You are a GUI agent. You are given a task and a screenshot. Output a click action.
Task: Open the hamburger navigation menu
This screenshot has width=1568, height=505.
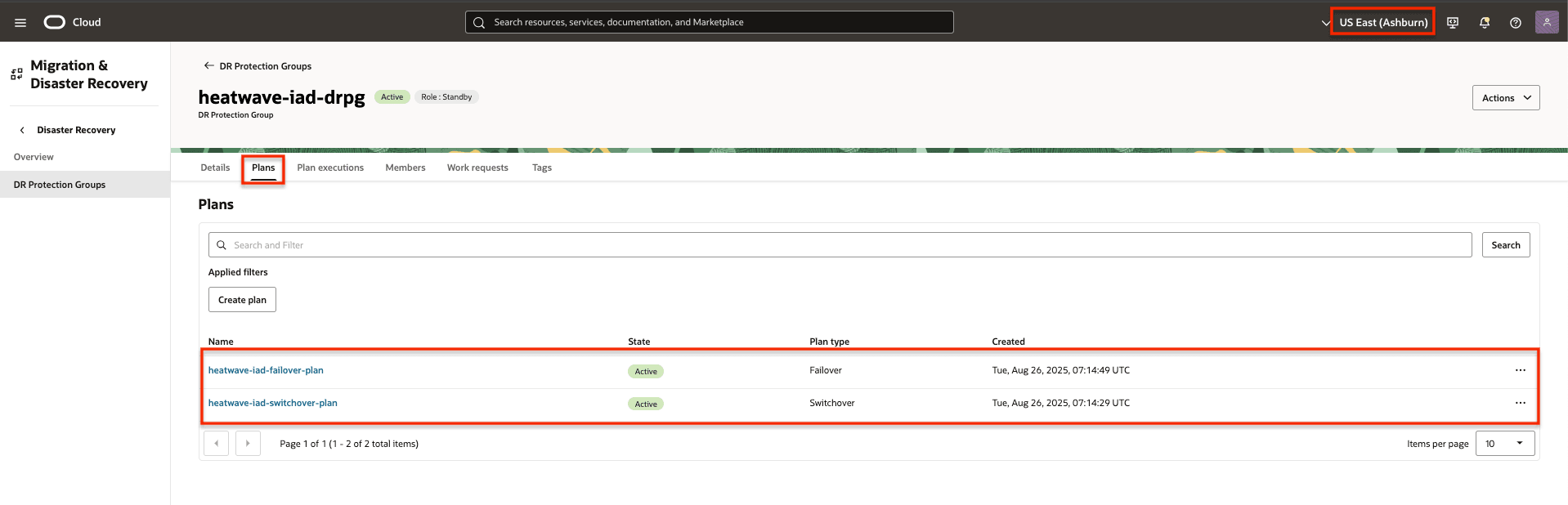coord(20,23)
